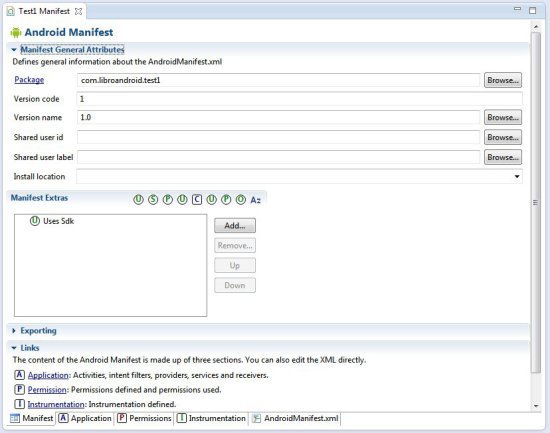
Task: Focus the Shared user id field
Action: point(279,138)
